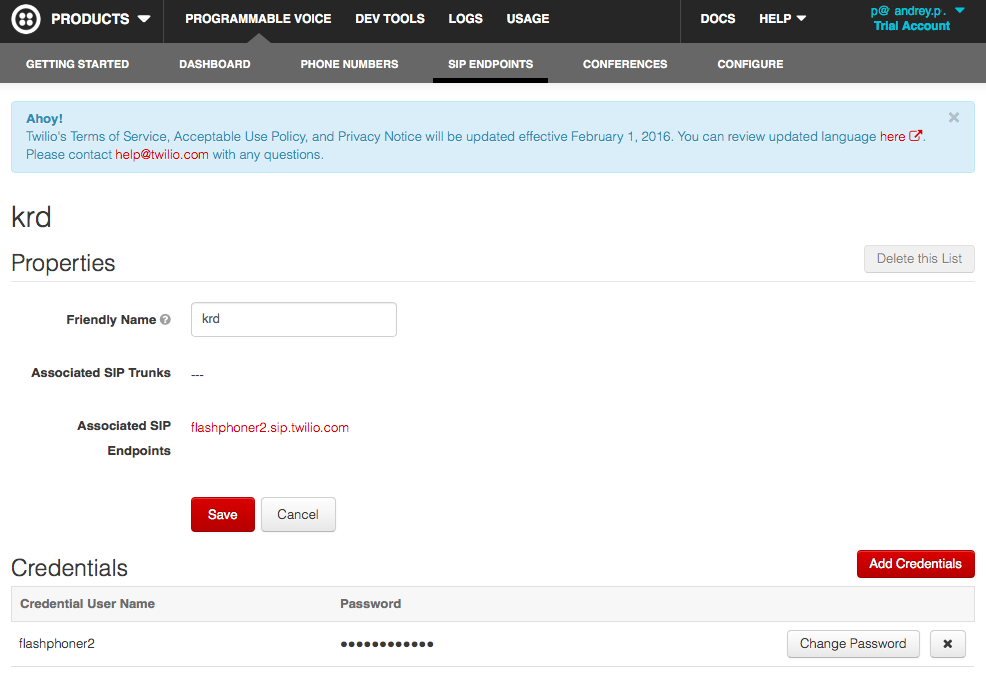Click the krd list title heading
Screen dimensions: 986x675
(x=31, y=217)
